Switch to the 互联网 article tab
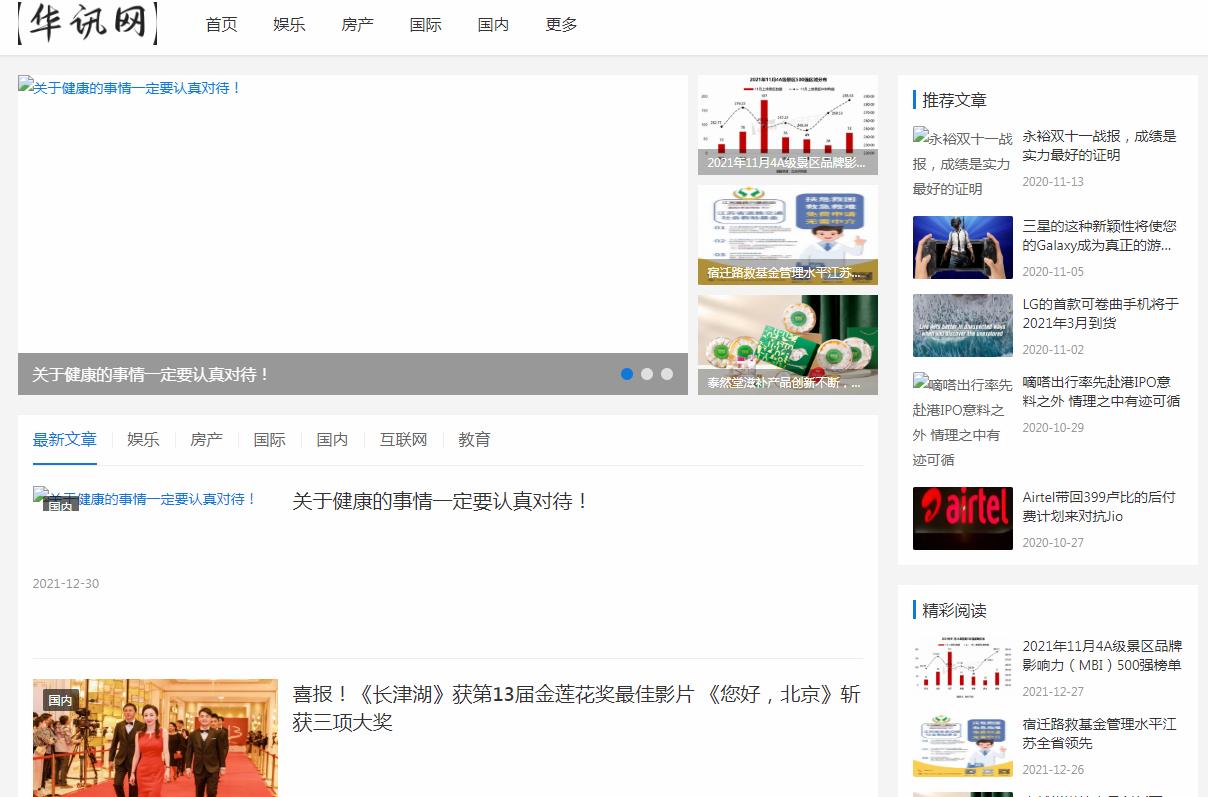 [x=403, y=440]
